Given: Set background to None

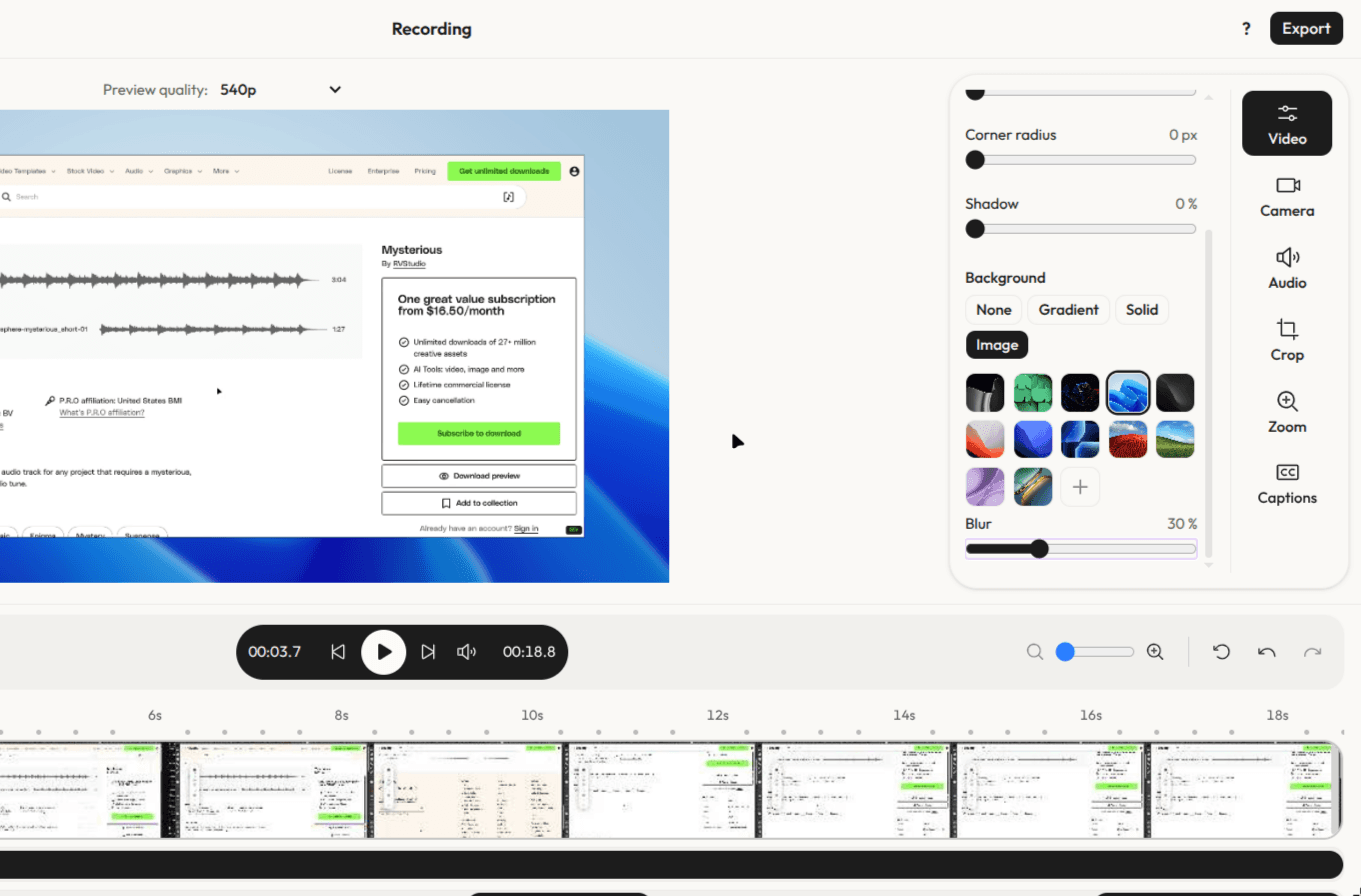Looking at the screenshot, I should pos(994,310).
